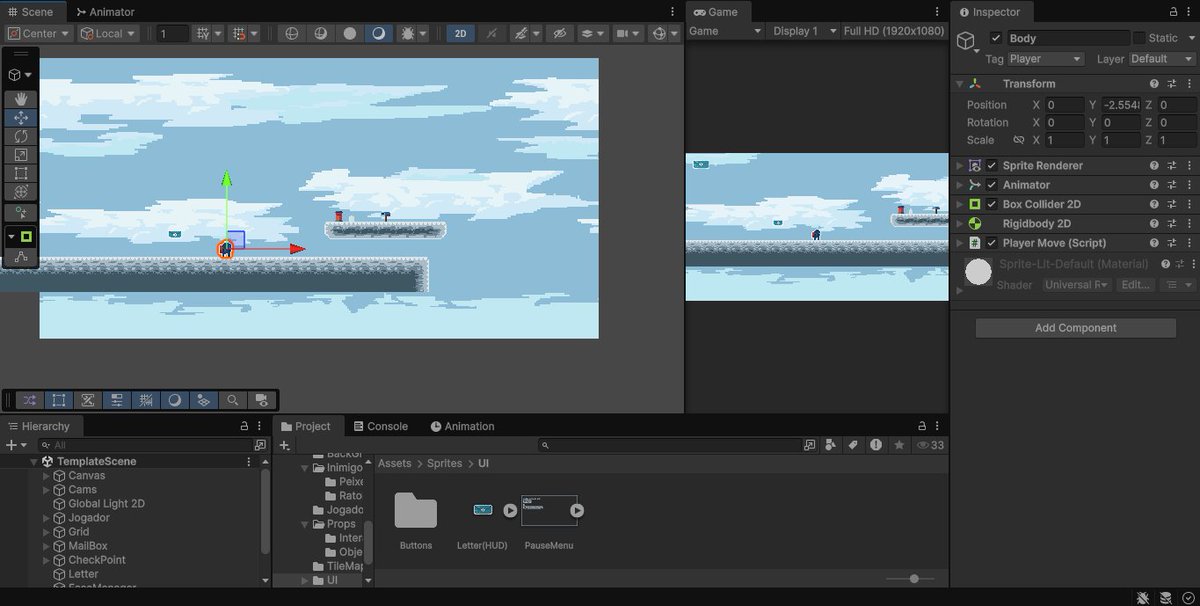Select the combined Transform tool
1200x606 pixels.
pos(20,191)
